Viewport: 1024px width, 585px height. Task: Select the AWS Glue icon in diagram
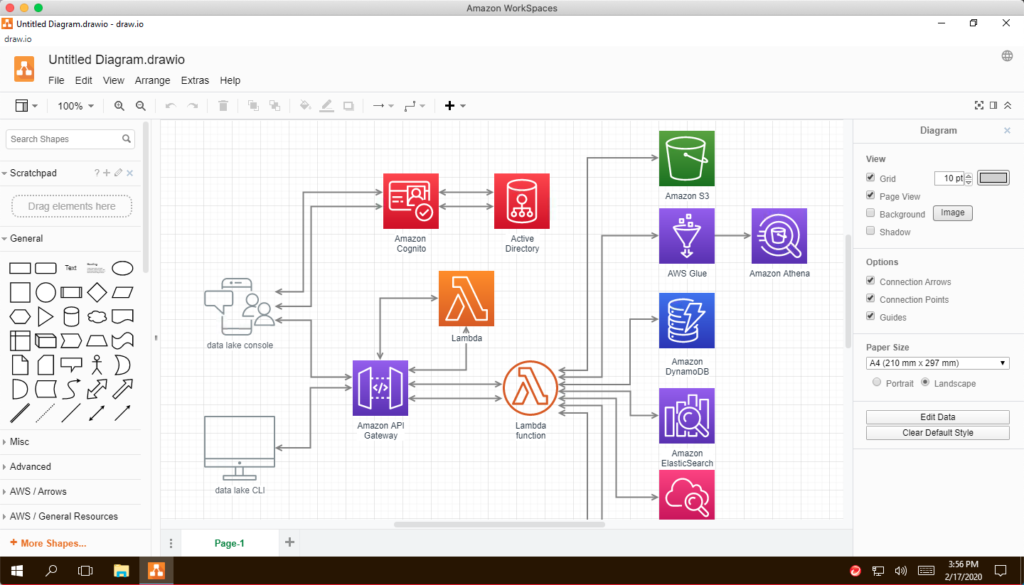686,236
